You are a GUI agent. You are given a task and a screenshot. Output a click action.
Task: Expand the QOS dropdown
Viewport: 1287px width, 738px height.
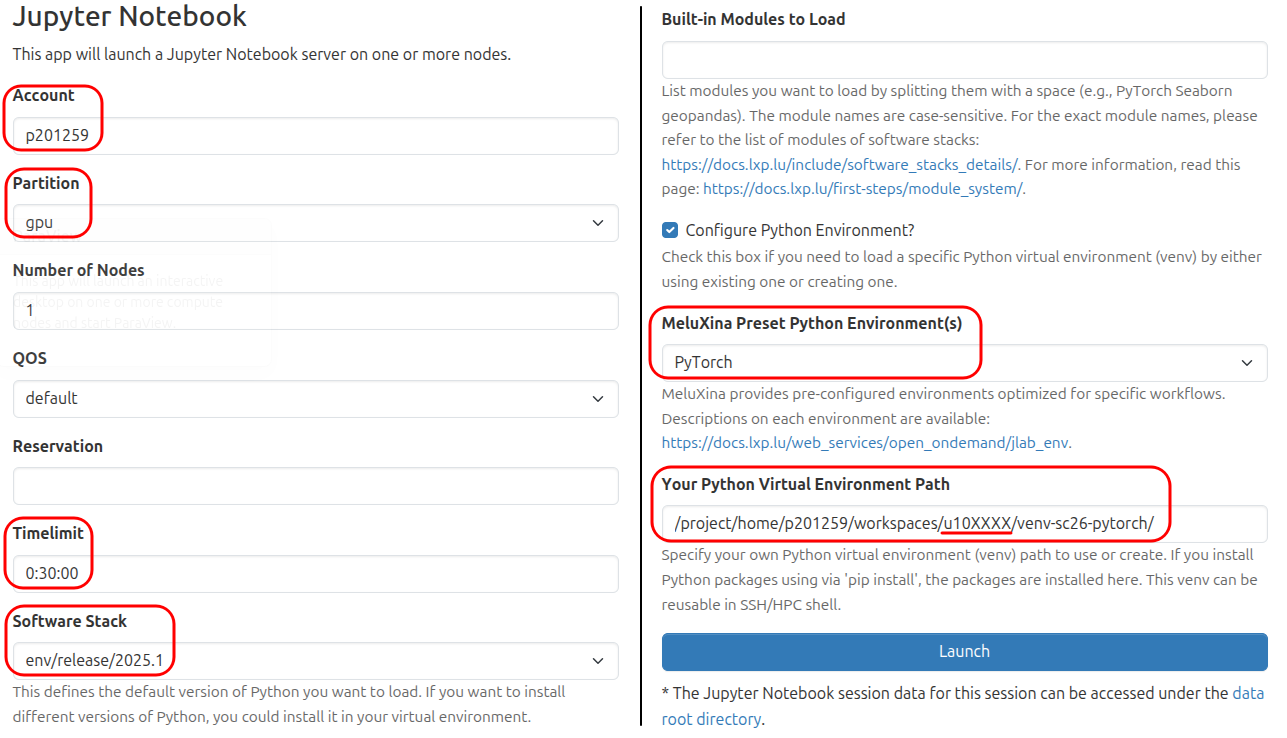coord(315,398)
